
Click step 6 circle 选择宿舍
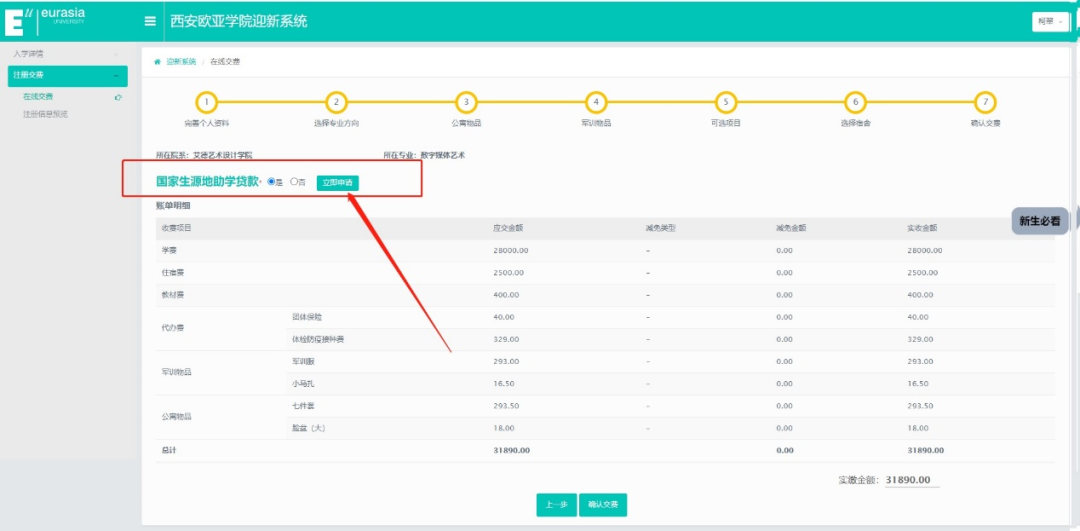click(855, 102)
